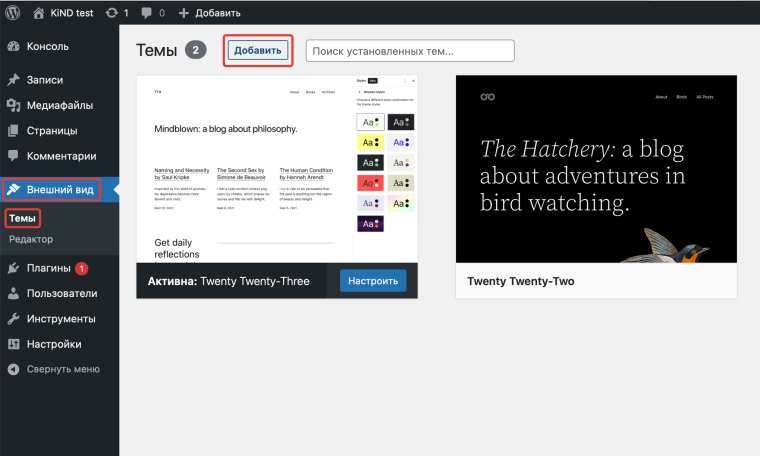Open Настройки settings menu
The width and height of the screenshot is (760, 456).
click(x=54, y=344)
